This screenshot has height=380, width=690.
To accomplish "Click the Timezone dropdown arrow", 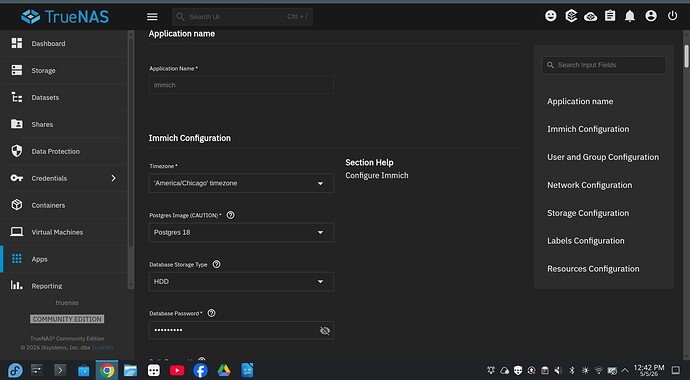I will coord(320,183).
